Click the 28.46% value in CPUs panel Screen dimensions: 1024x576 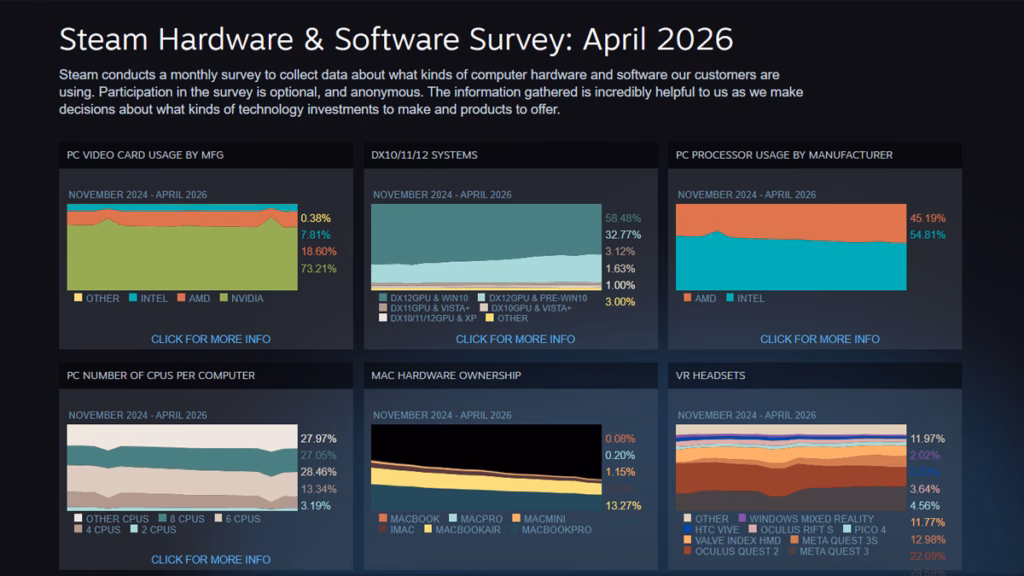[318, 472]
